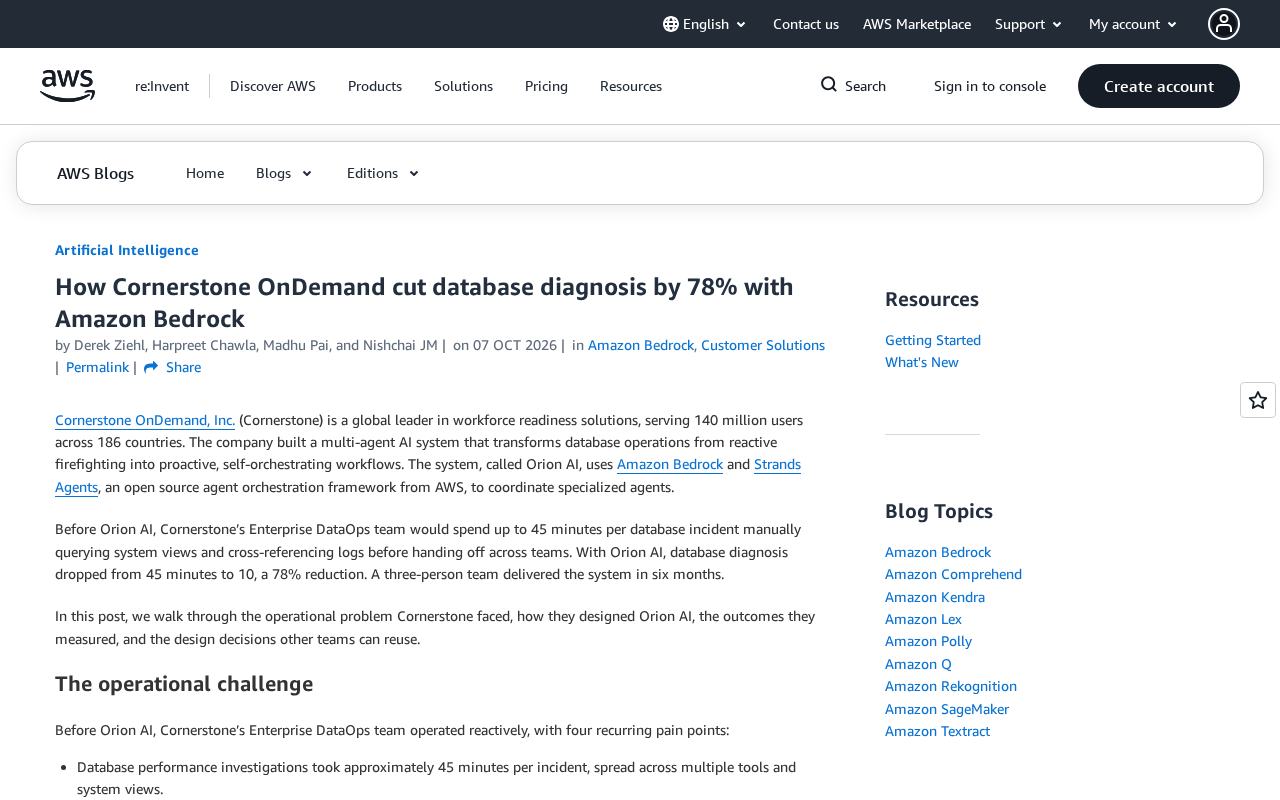The image size is (1280, 800).
Task: Open Contact us link
Action: click(806, 24)
